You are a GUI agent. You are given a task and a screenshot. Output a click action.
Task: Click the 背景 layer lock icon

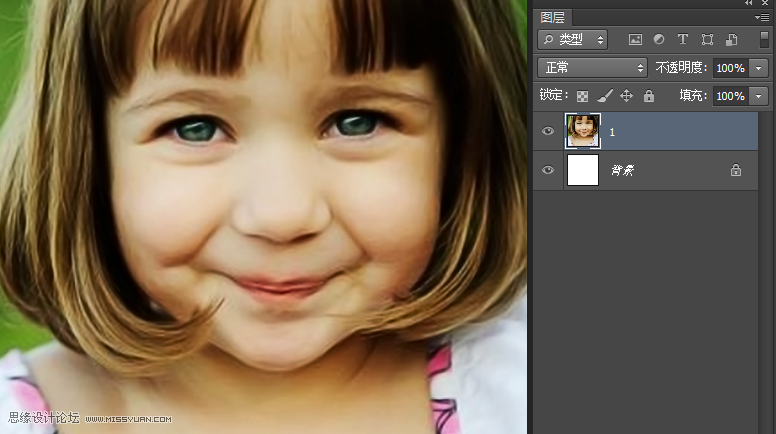click(736, 170)
